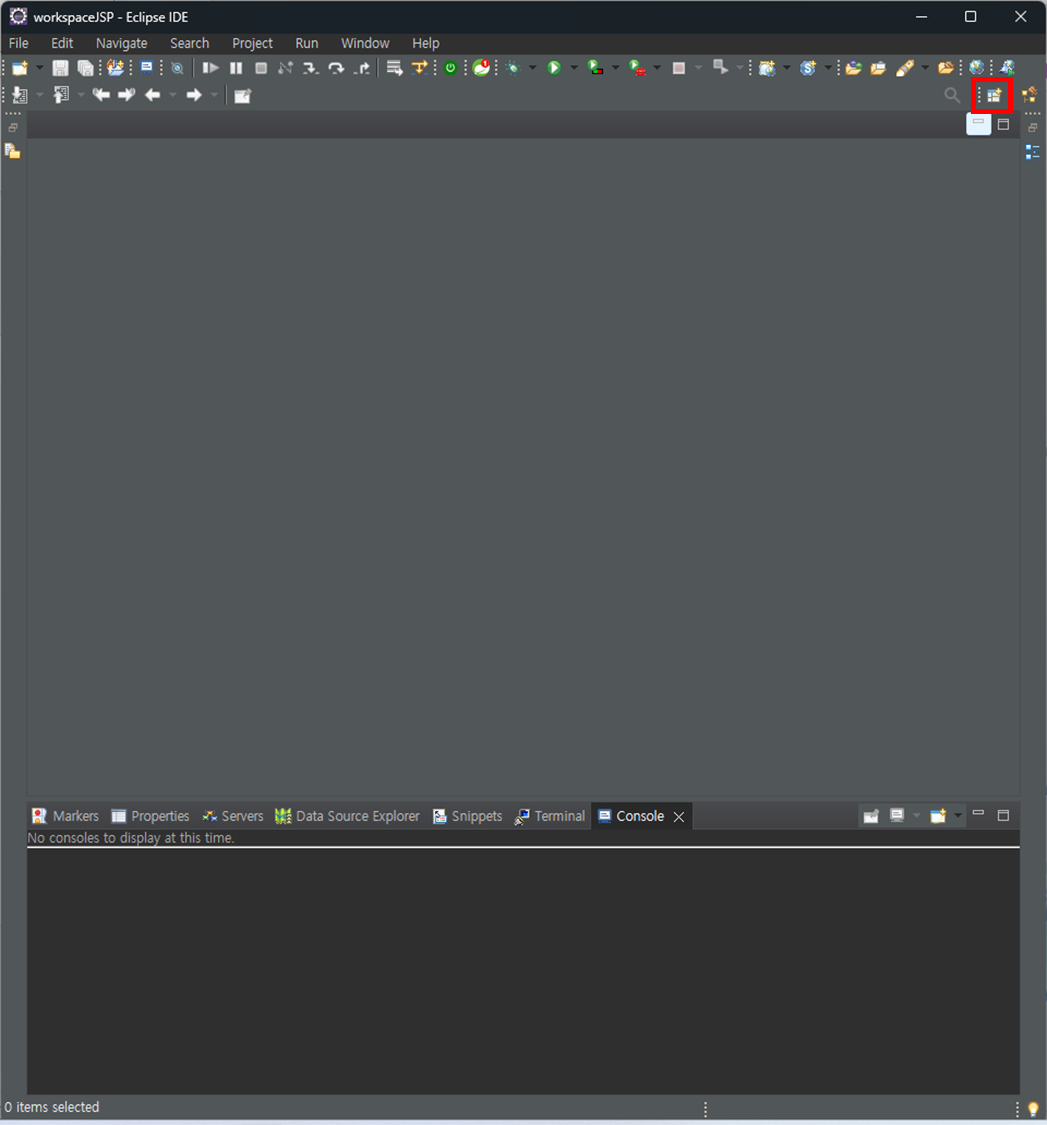Click the Open Task folder icon
This screenshot has height=1125, width=1047.
(878, 68)
